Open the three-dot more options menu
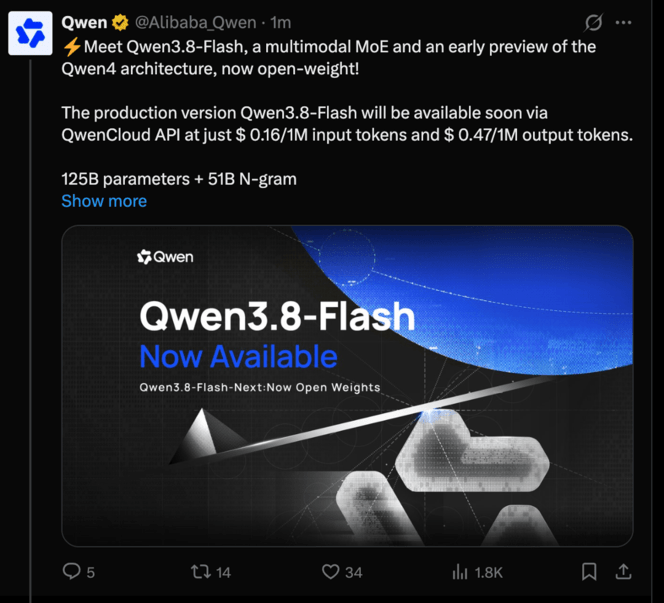Viewport: 664px width, 603px height. (x=623, y=22)
